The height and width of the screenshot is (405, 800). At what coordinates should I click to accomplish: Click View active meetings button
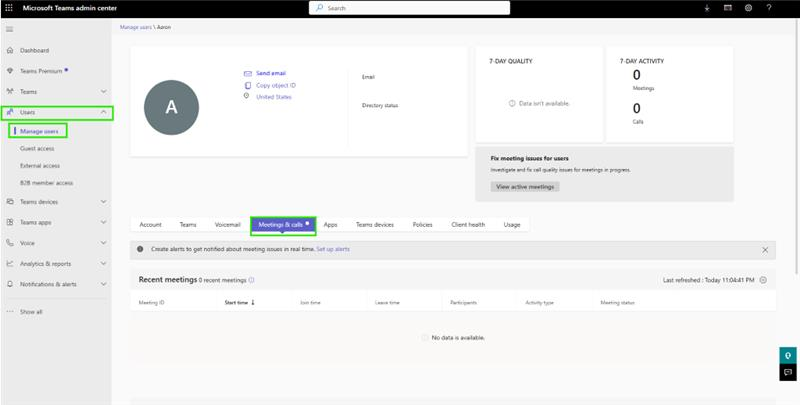[x=525, y=187]
